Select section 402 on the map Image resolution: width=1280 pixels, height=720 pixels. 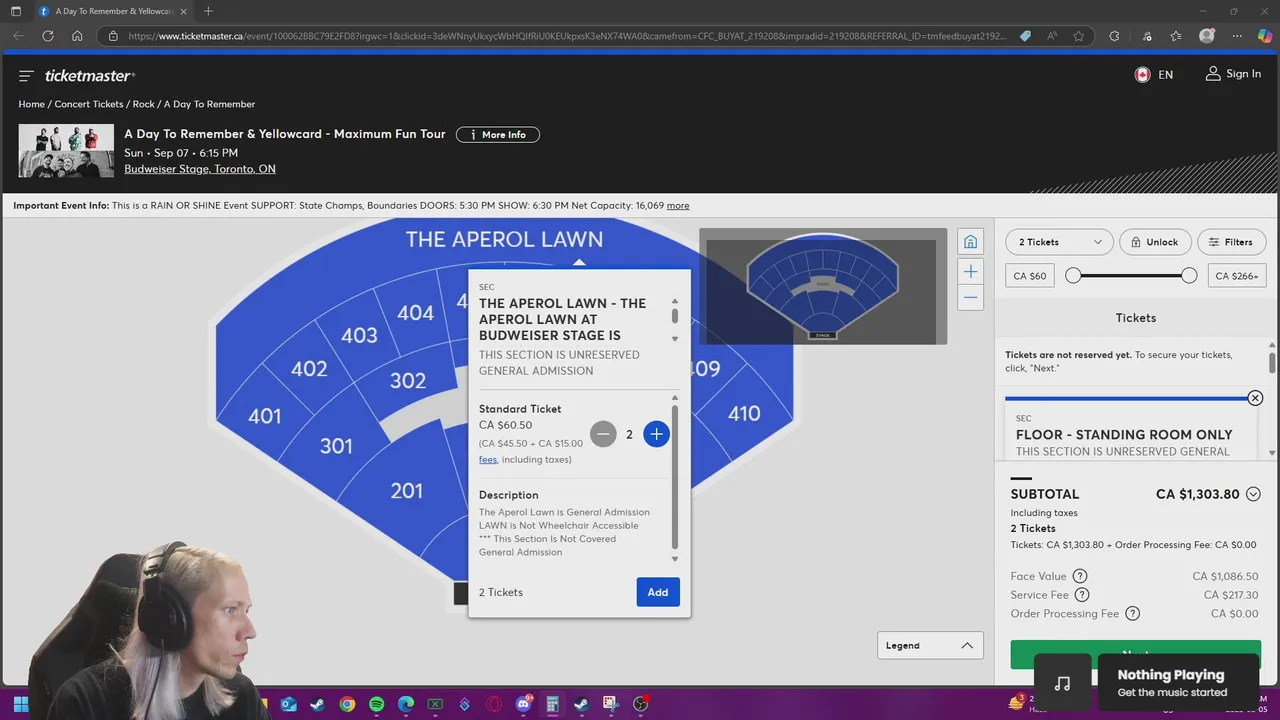[x=309, y=369]
